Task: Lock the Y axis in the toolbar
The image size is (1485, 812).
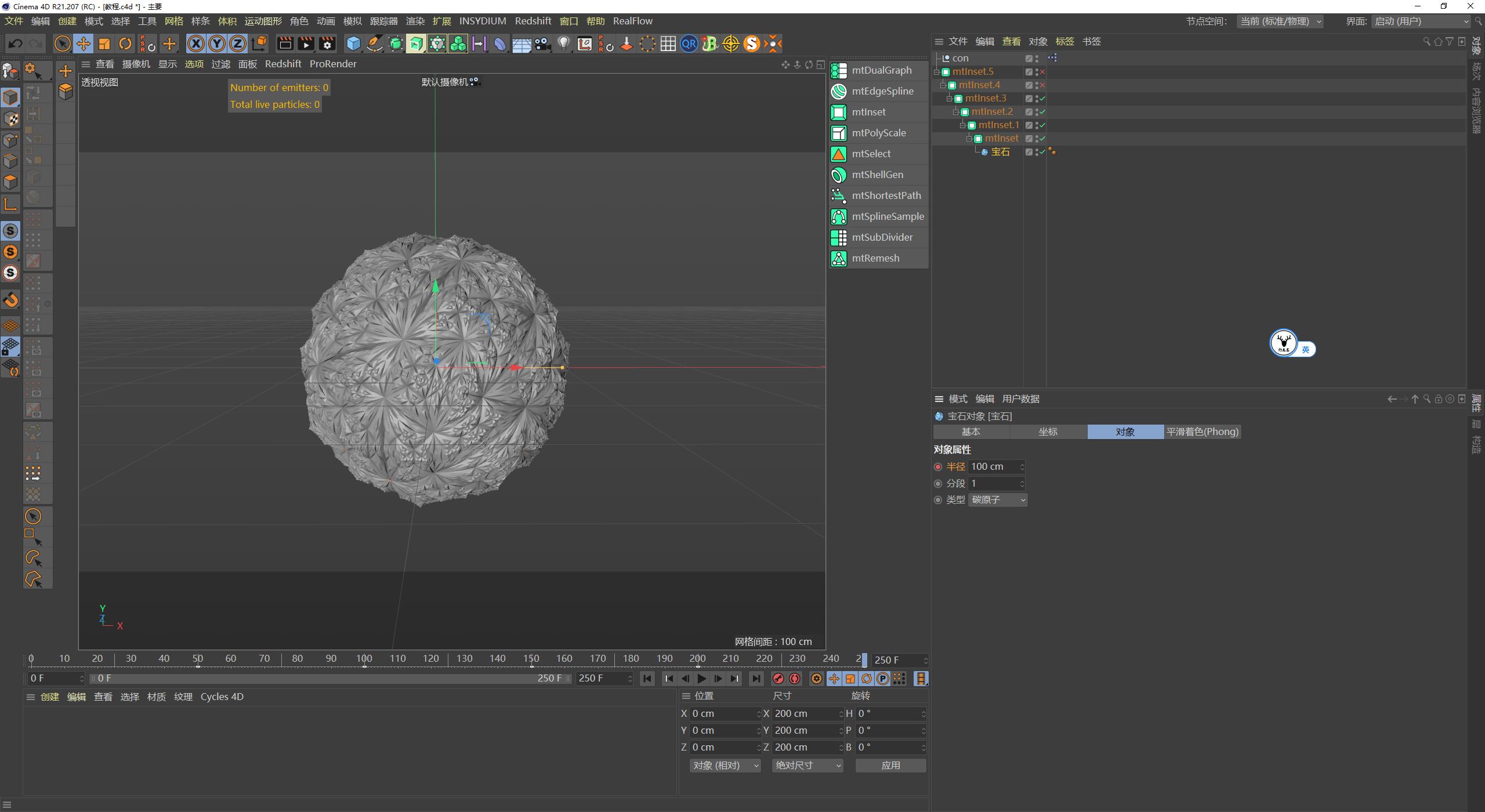Action: [216, 43]
